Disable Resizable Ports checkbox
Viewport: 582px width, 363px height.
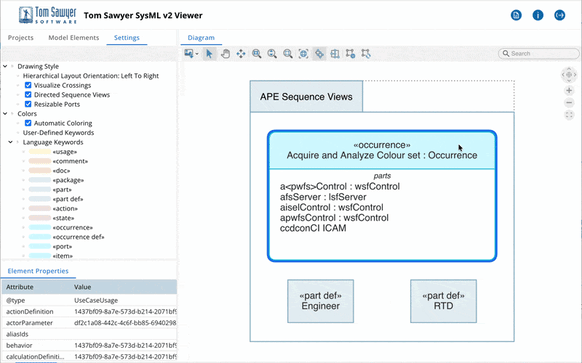(28, 104)
